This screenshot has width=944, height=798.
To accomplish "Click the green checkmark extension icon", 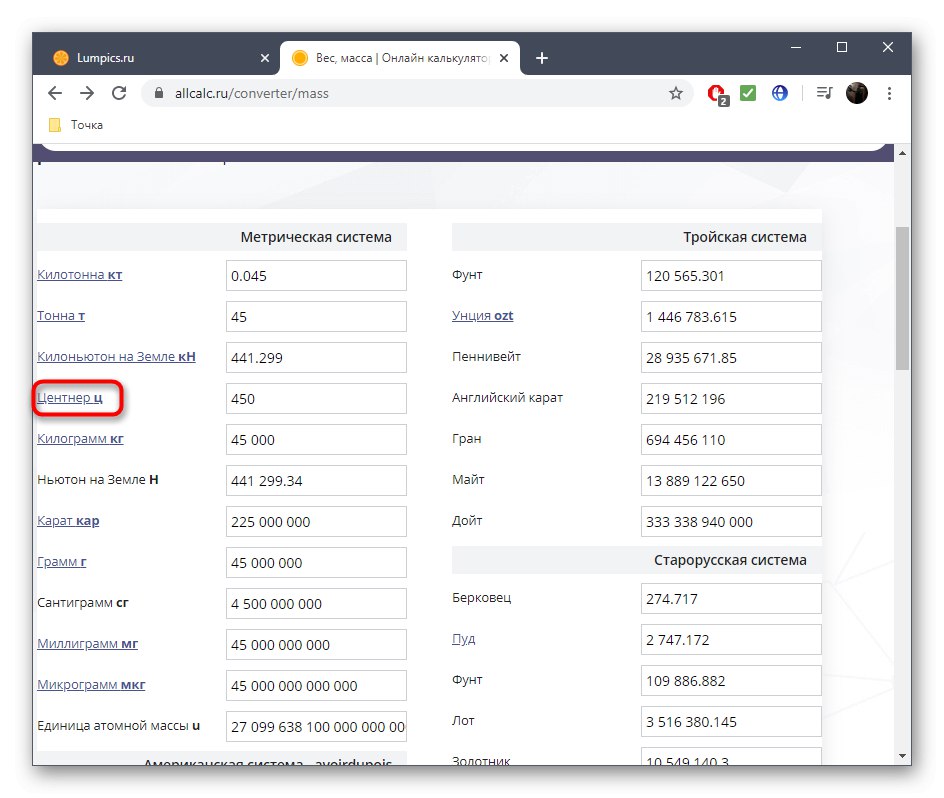I will (x=748, y=93).
